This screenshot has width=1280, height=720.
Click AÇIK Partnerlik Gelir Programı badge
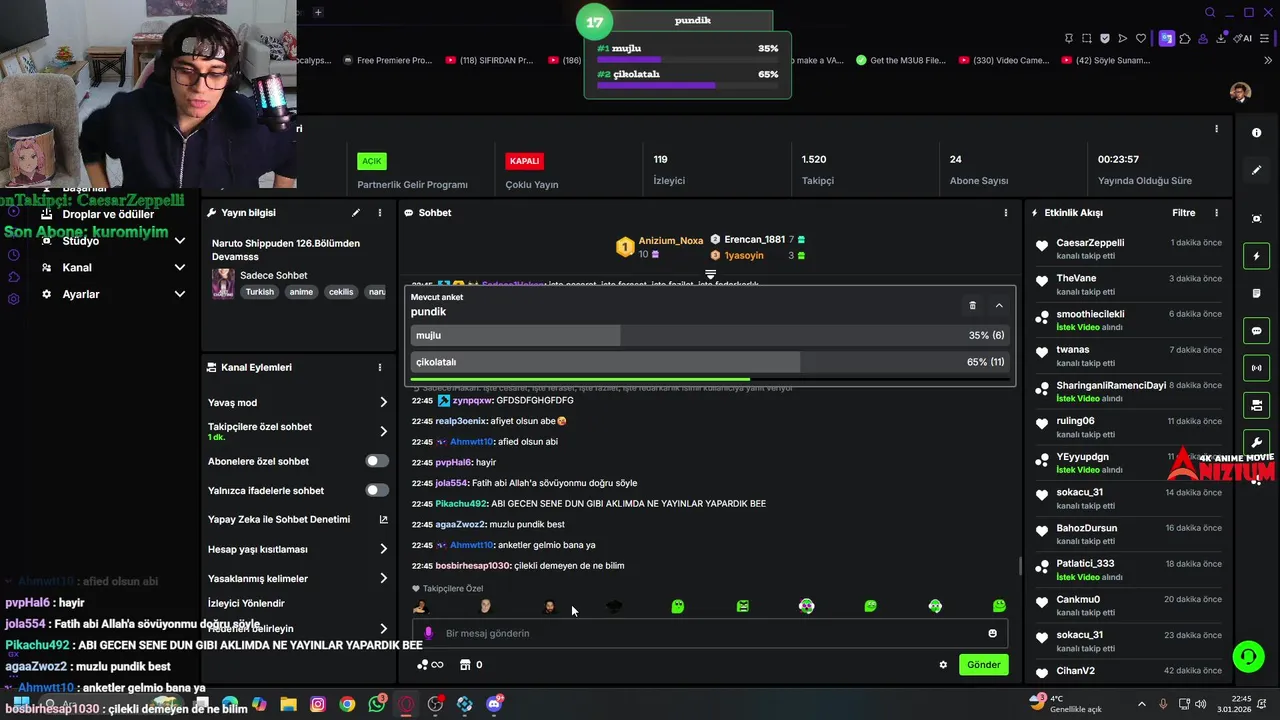pyautogui.click(x=371, y=161)
